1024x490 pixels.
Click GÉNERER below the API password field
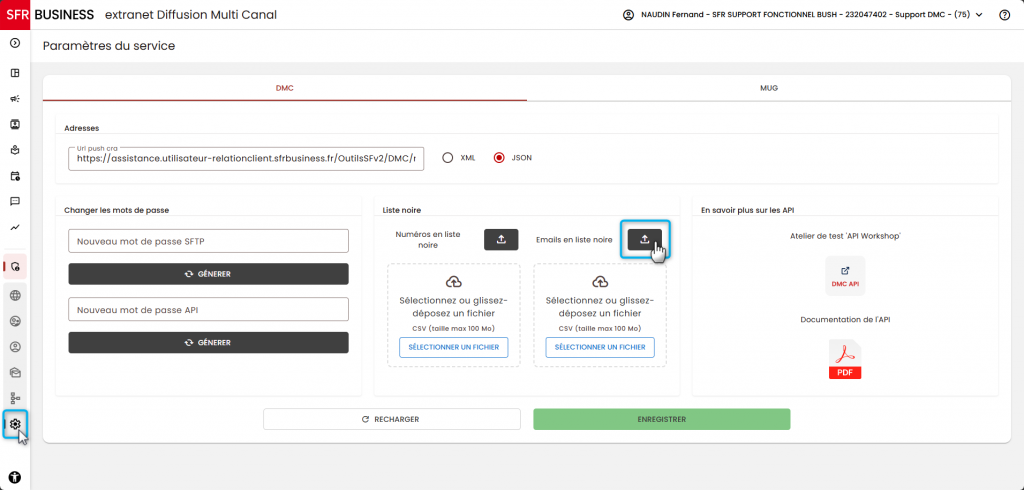(208, 342)
